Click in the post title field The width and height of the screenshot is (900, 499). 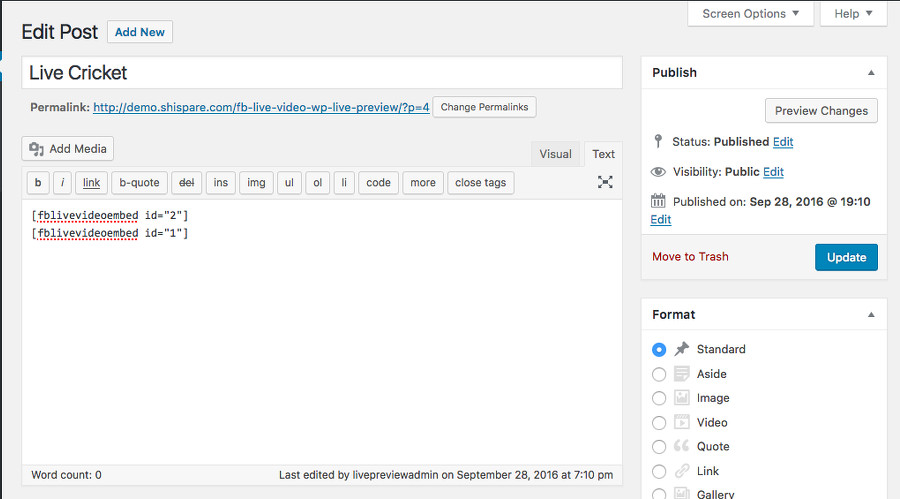point(322,73)
